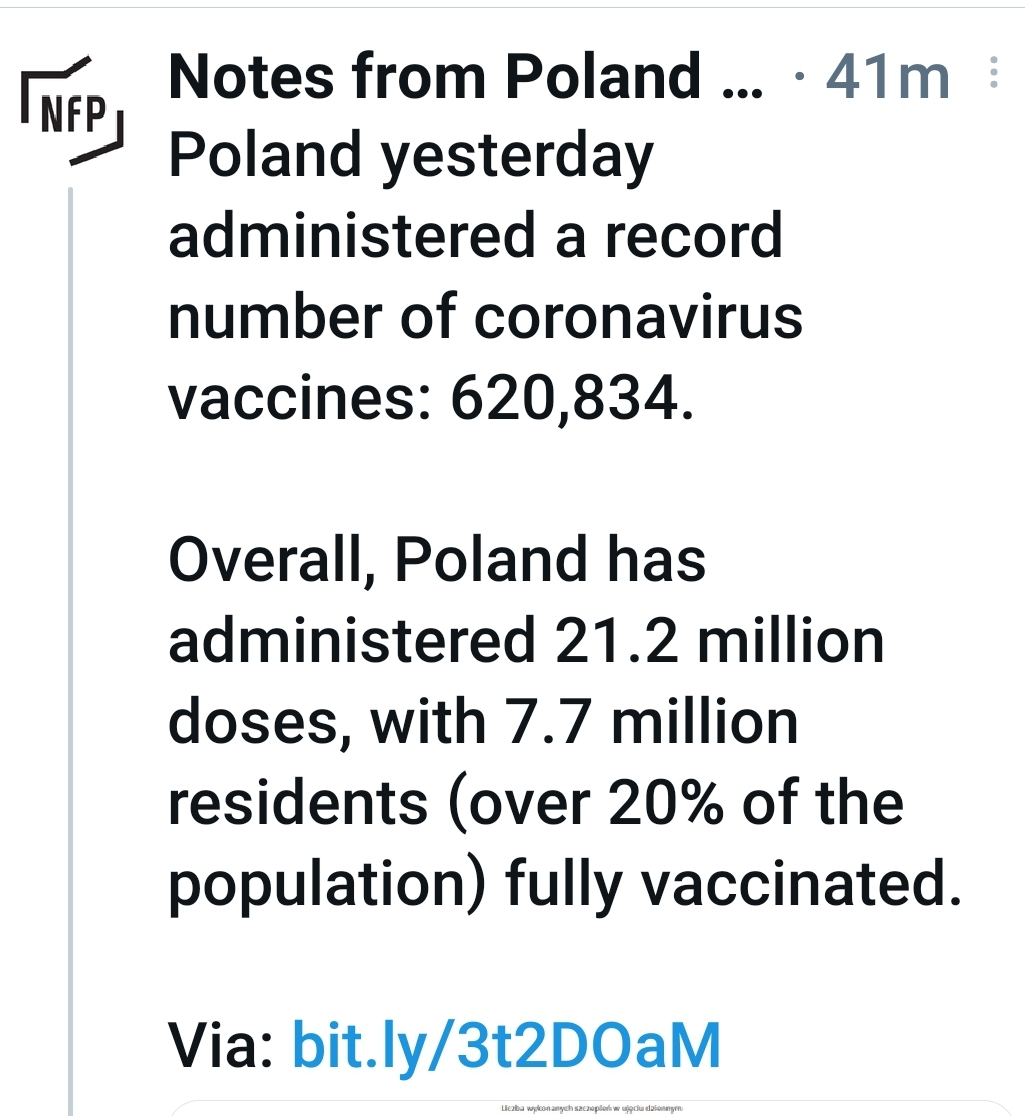Follow the bit.ly/3t2DOaM link

(x=507, y=1046)
